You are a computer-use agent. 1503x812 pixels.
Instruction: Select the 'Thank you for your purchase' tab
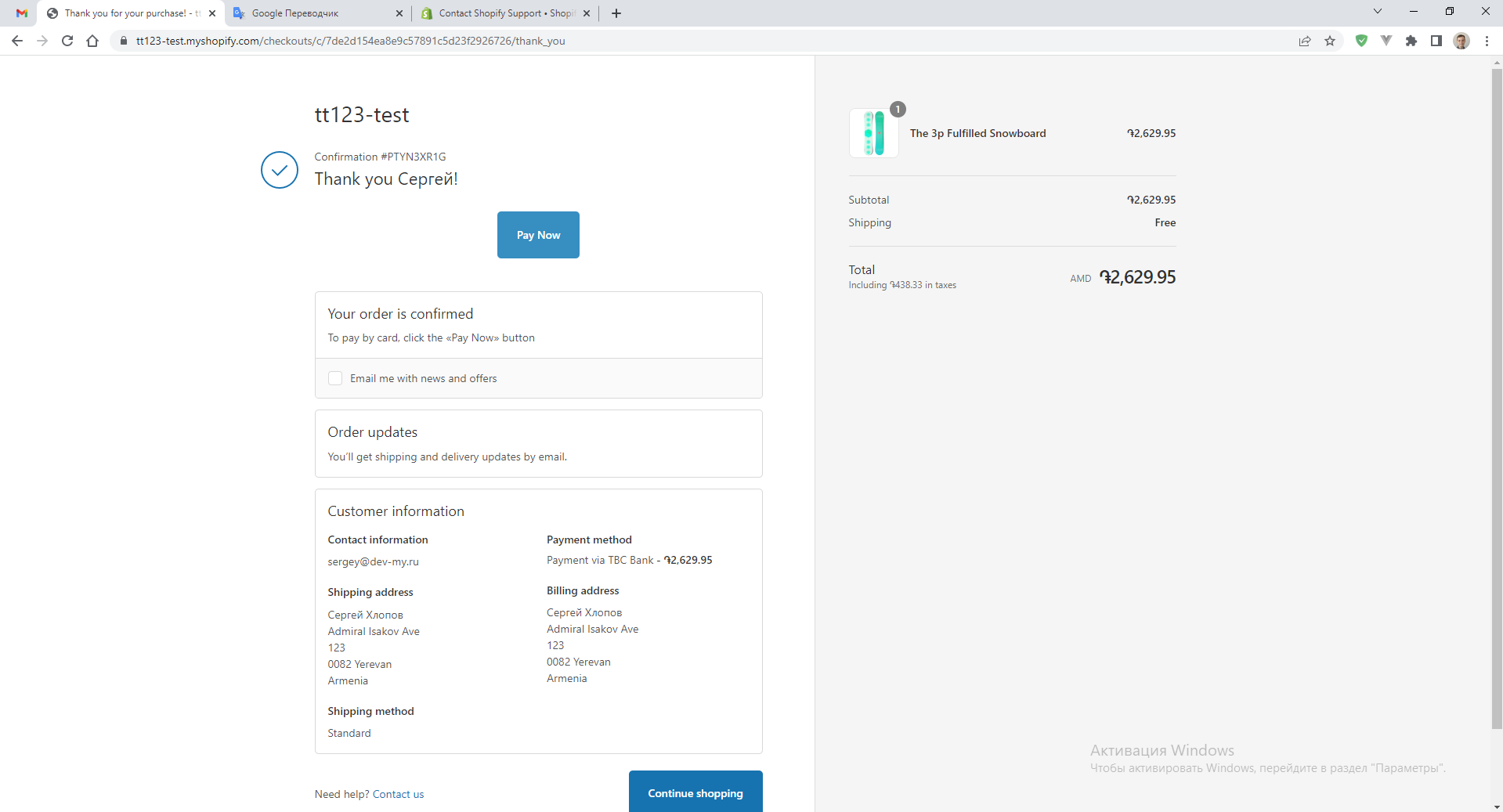click(x=131, y=13)
